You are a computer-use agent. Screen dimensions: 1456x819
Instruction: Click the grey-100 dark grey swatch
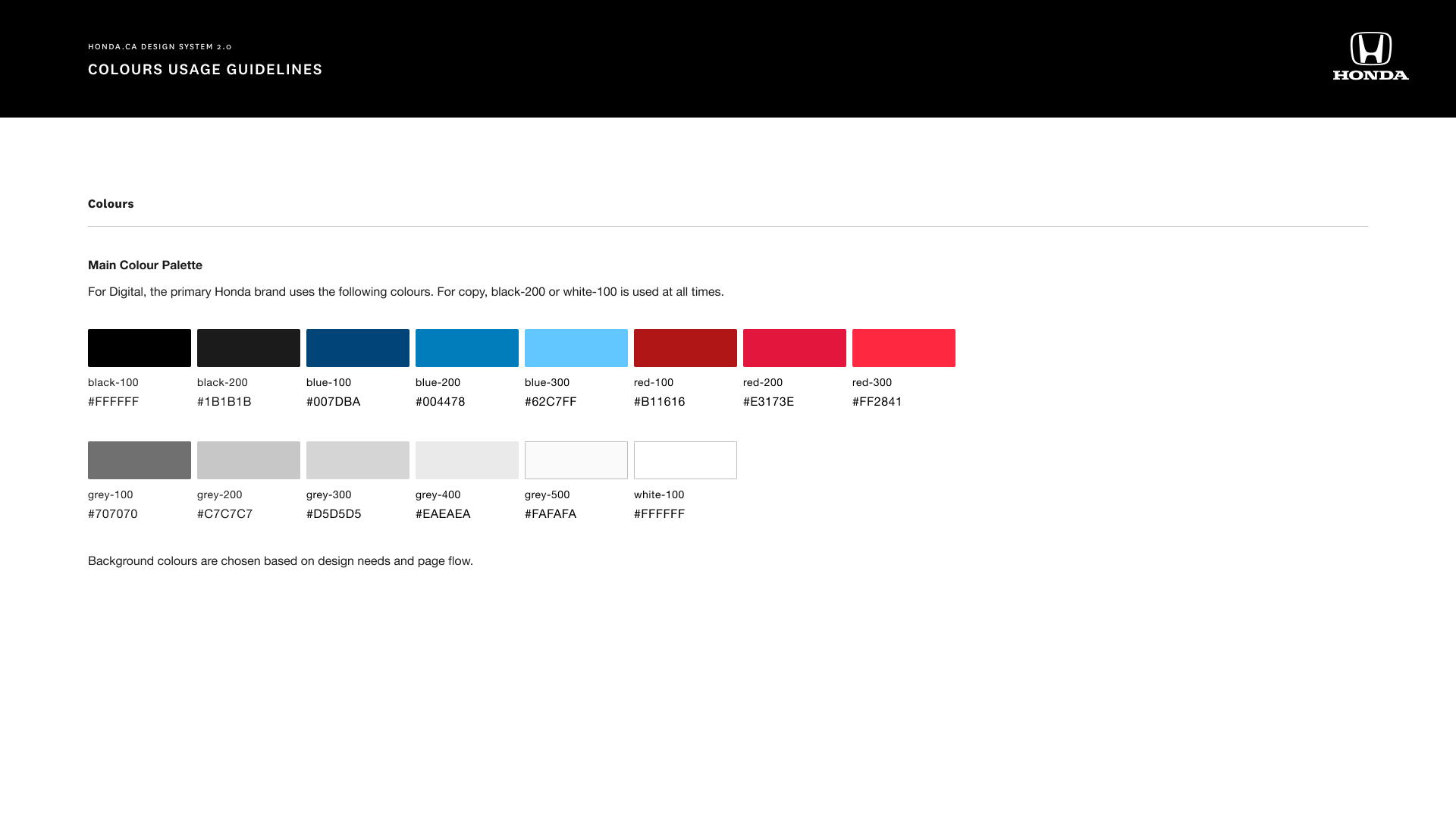[x=140, y=460]
